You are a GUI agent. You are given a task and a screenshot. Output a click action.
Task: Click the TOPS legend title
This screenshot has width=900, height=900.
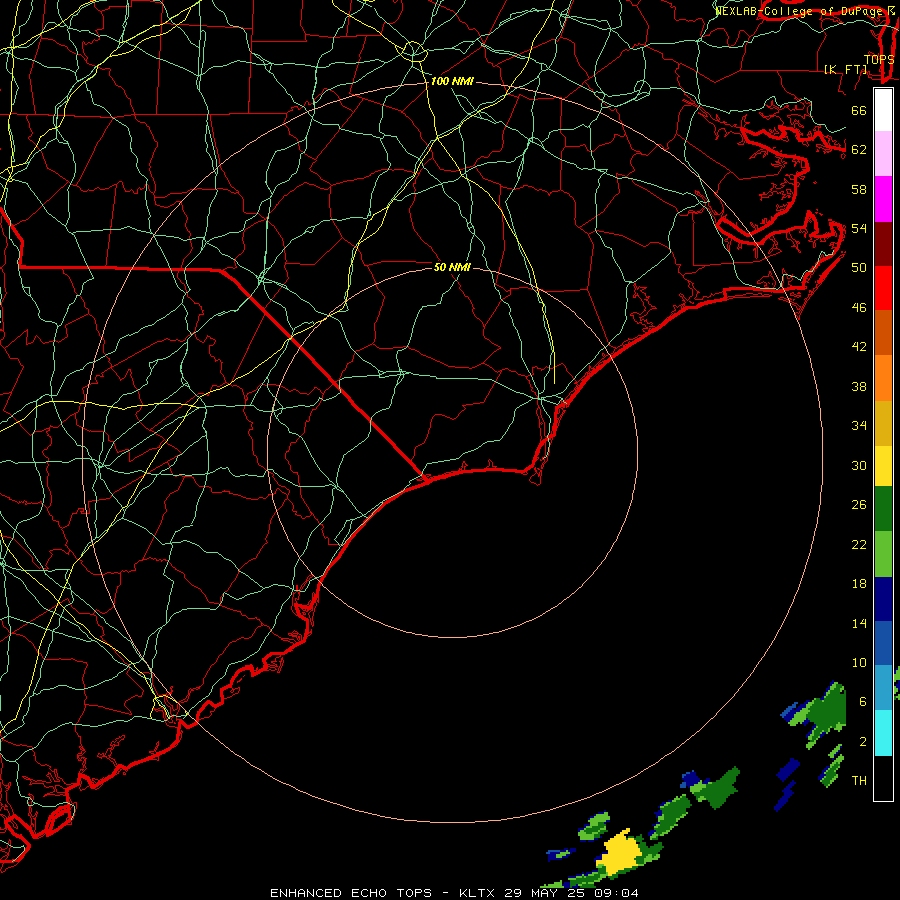[x=879, y=59]
